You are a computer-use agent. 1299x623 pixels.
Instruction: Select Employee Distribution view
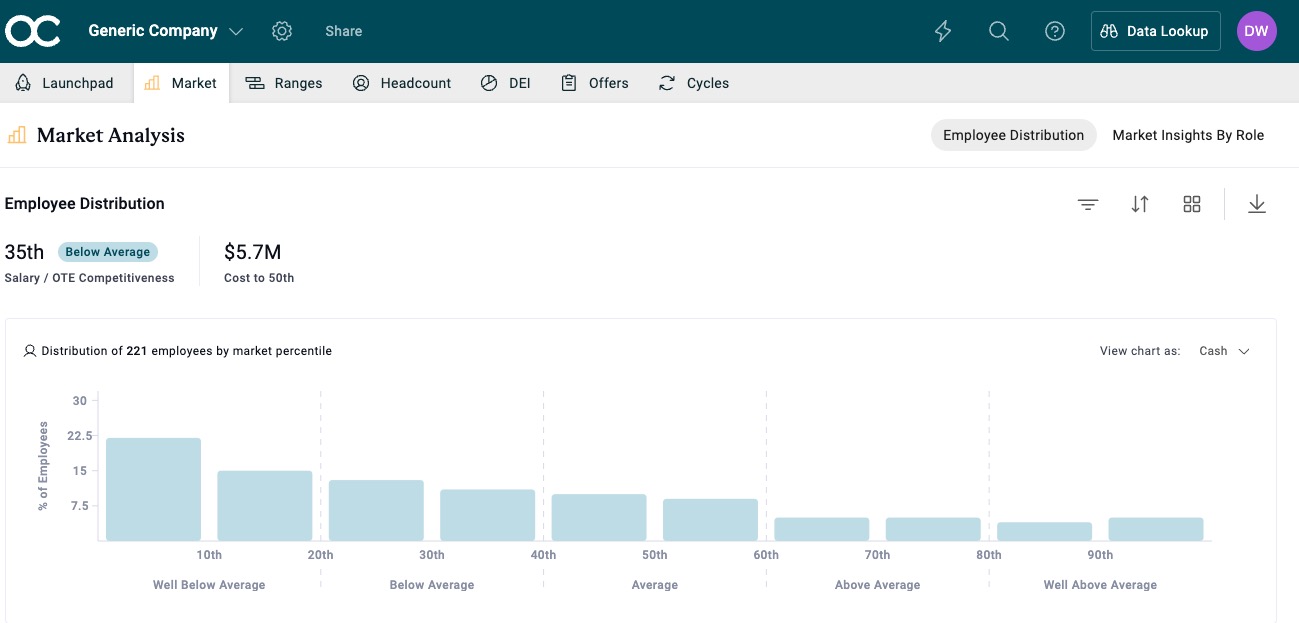(x=1013, y=135)
